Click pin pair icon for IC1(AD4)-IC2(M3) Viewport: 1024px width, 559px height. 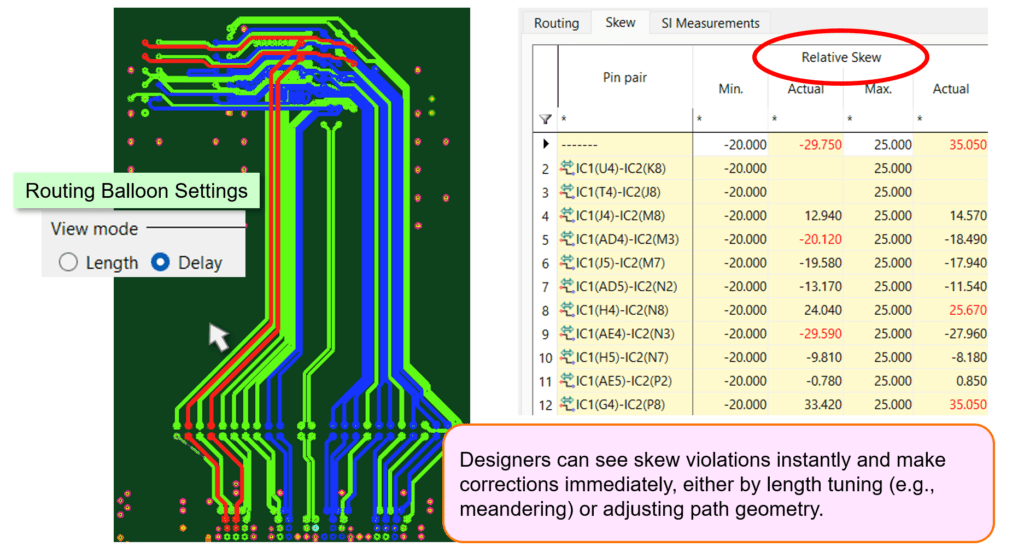click(566, 238)
